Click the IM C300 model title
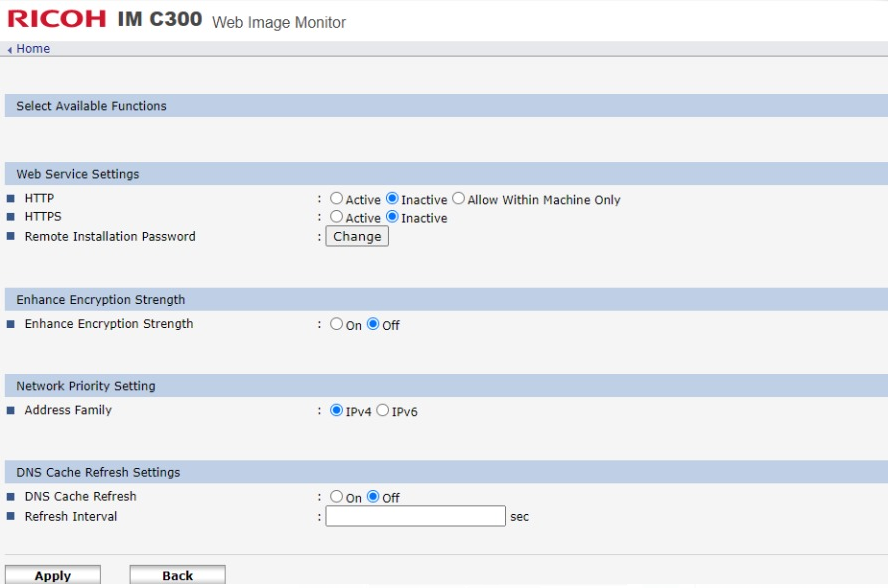888x588 pixels. click(x=160, y=19)
